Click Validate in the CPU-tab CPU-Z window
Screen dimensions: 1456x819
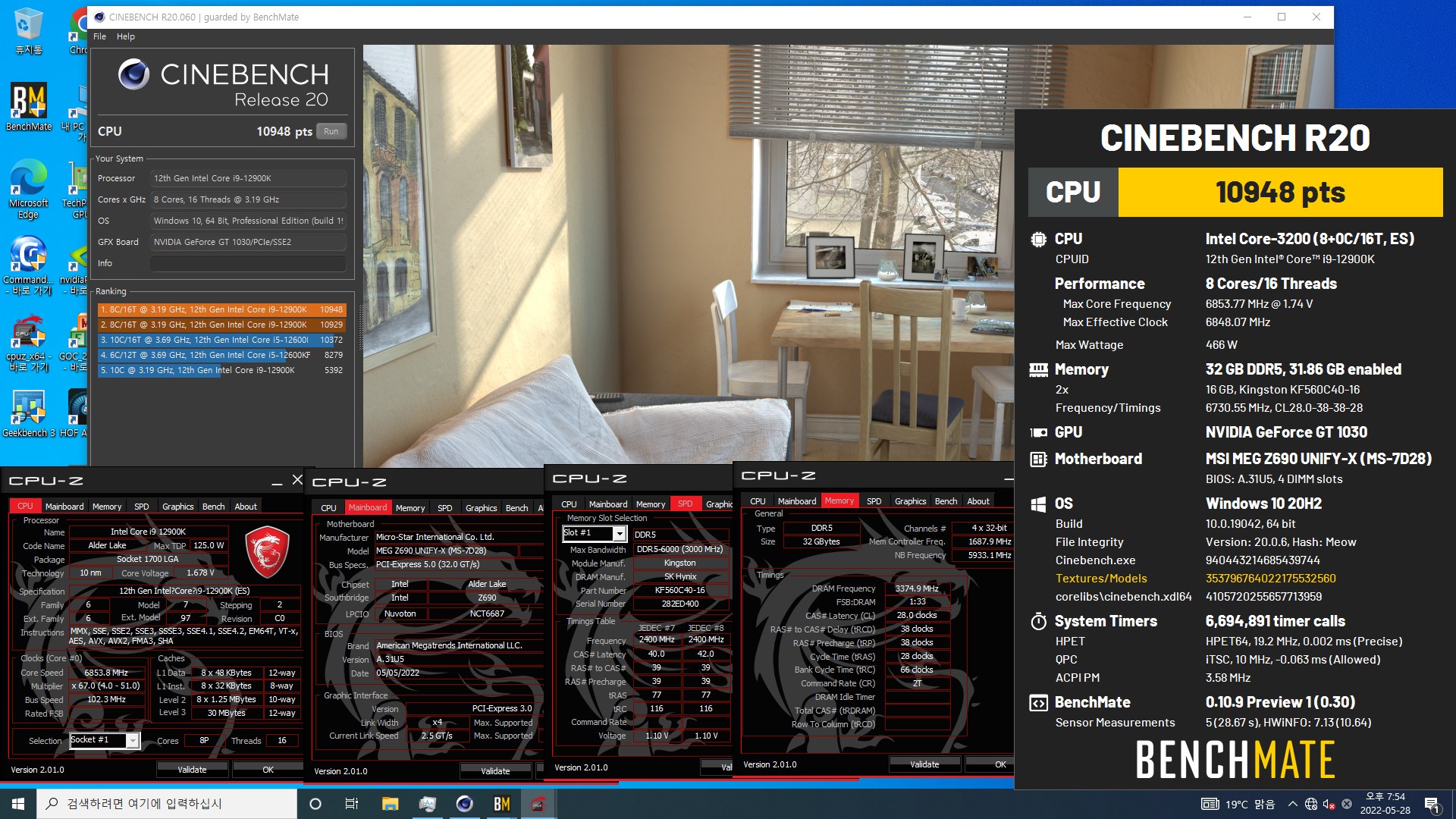click(192, 769)
